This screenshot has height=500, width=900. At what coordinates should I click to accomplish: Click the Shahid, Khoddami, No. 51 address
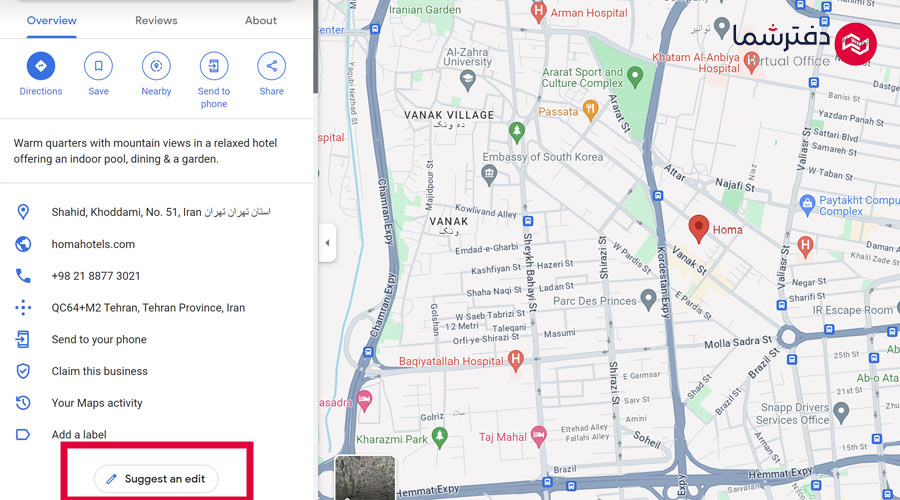161,212
